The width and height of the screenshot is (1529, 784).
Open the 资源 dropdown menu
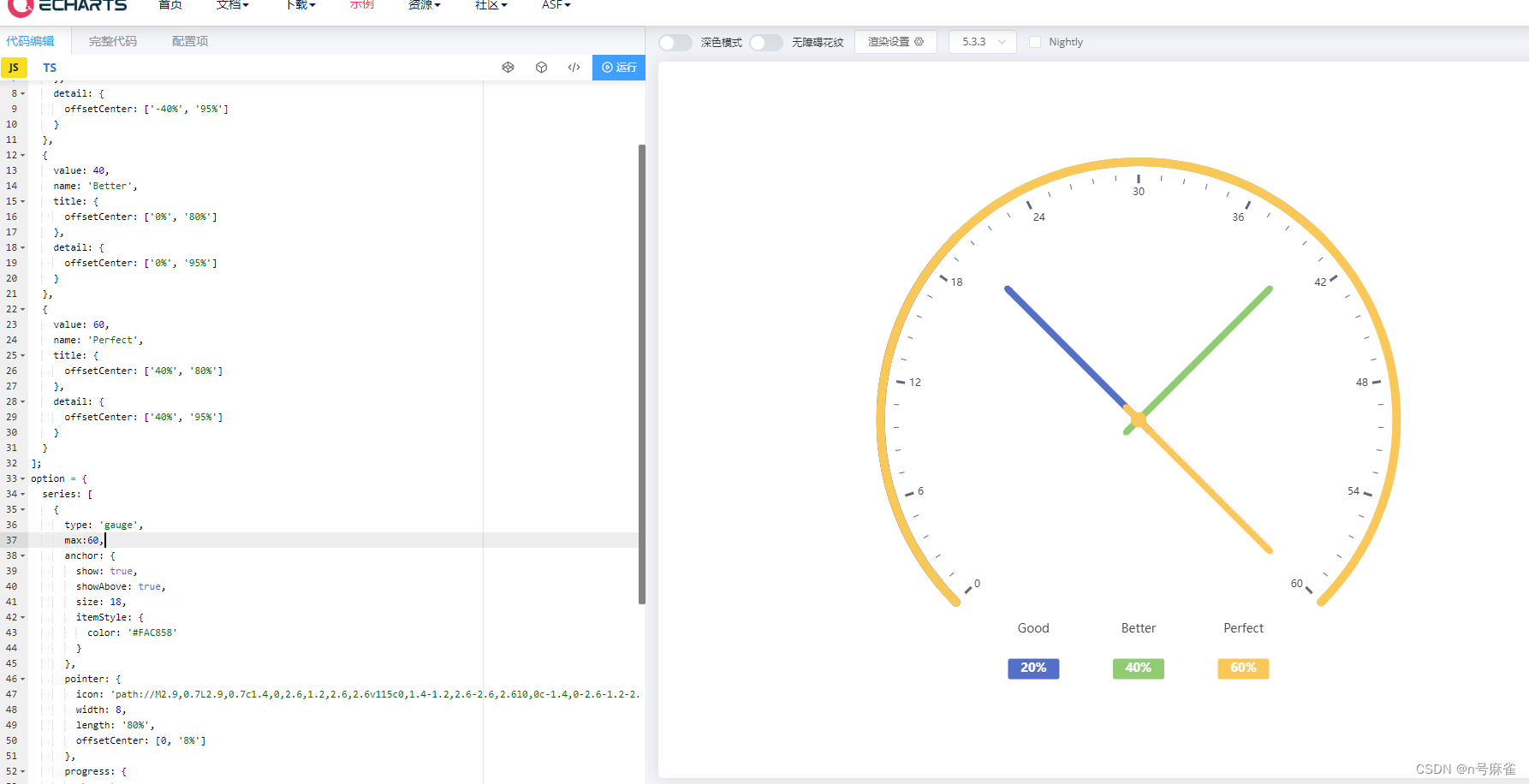pos(425,5)
